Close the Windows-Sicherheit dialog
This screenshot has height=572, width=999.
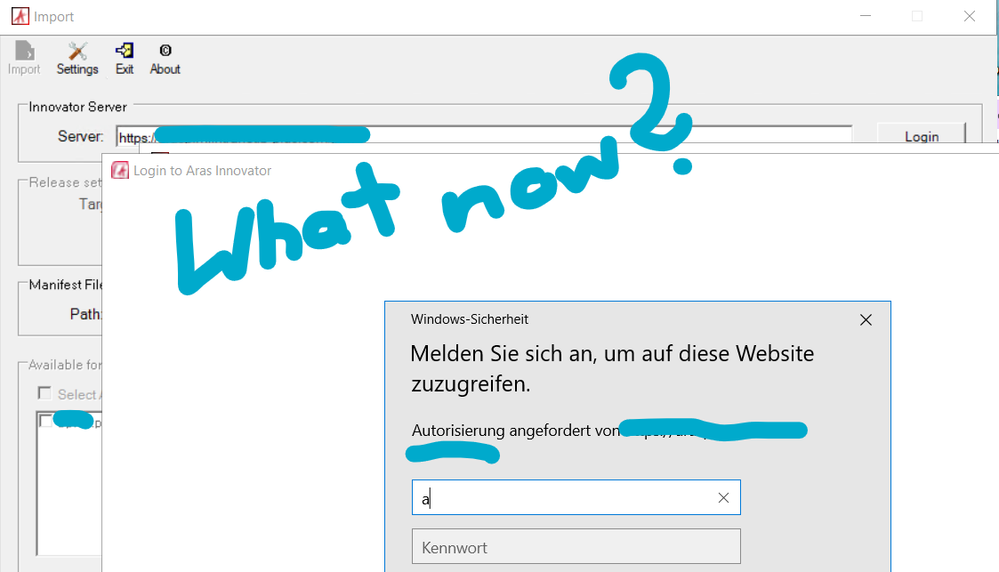pos(866,320)
